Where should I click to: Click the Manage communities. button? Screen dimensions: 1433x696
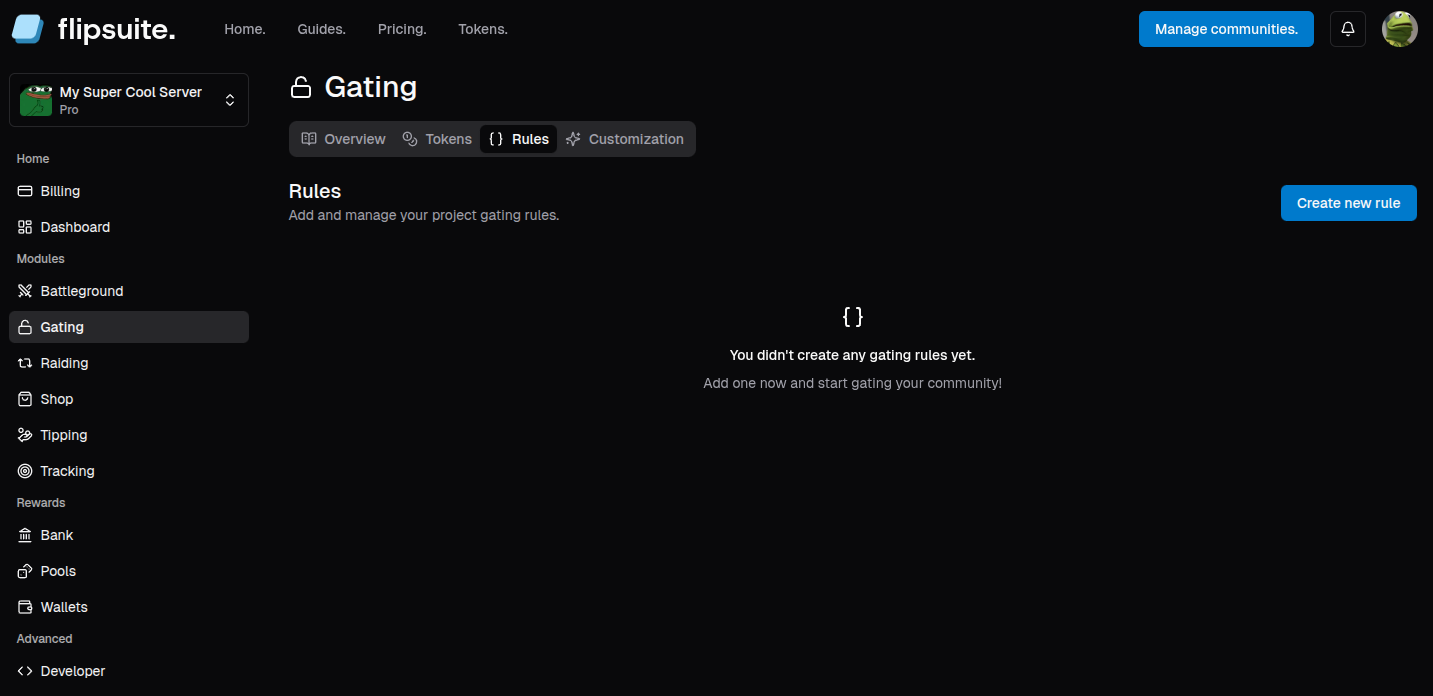1226,29
